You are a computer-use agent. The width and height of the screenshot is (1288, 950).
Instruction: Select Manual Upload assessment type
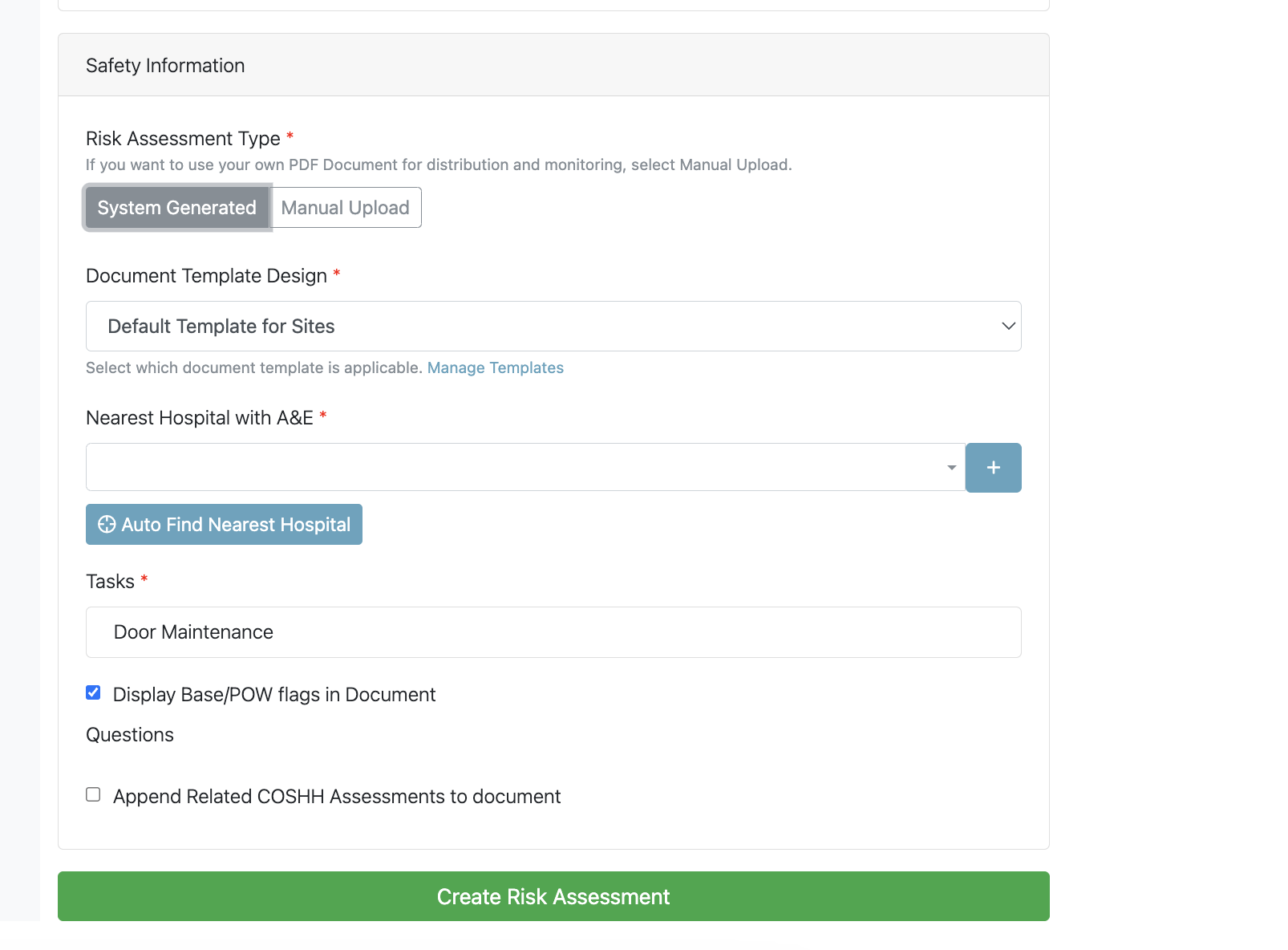tap(346, 208)
